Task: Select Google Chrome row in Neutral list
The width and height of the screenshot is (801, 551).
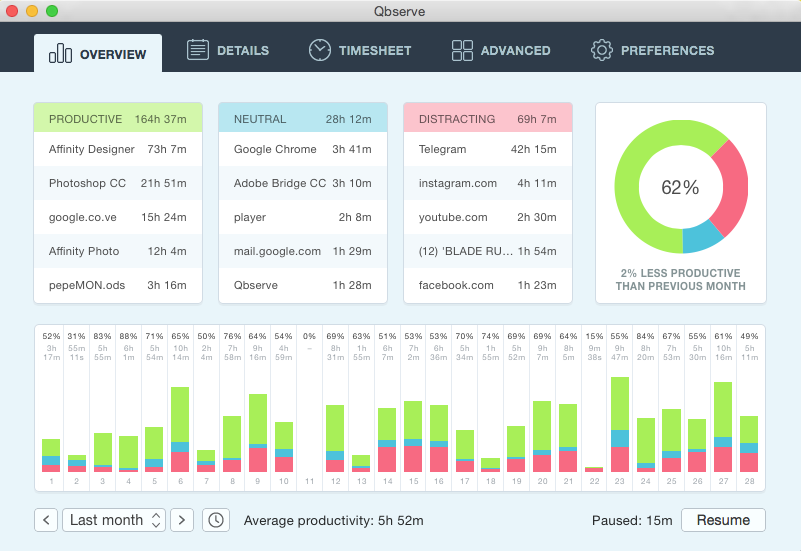Action: coord(302,149)
